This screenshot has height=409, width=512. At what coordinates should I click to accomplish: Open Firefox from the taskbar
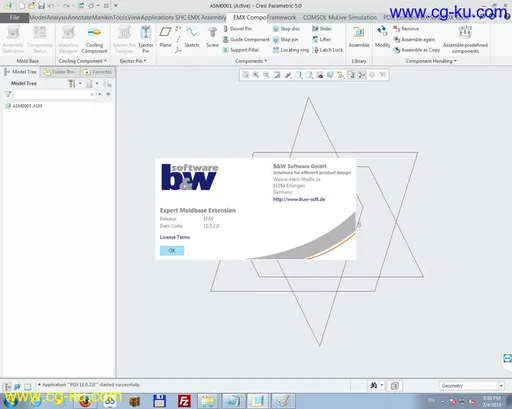[85, 401]
